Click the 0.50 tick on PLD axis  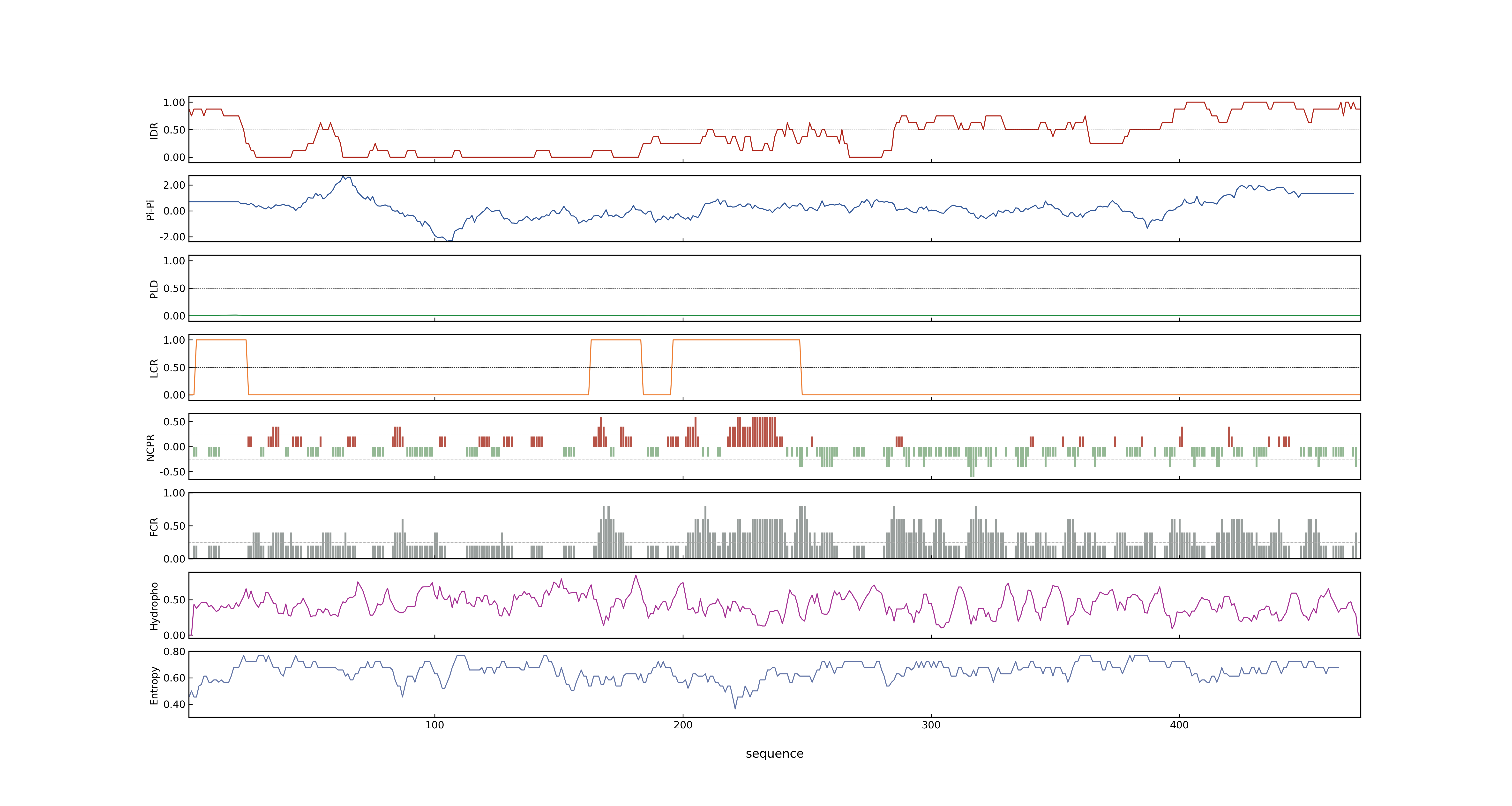pyautogui.click(x=174, y=288)
